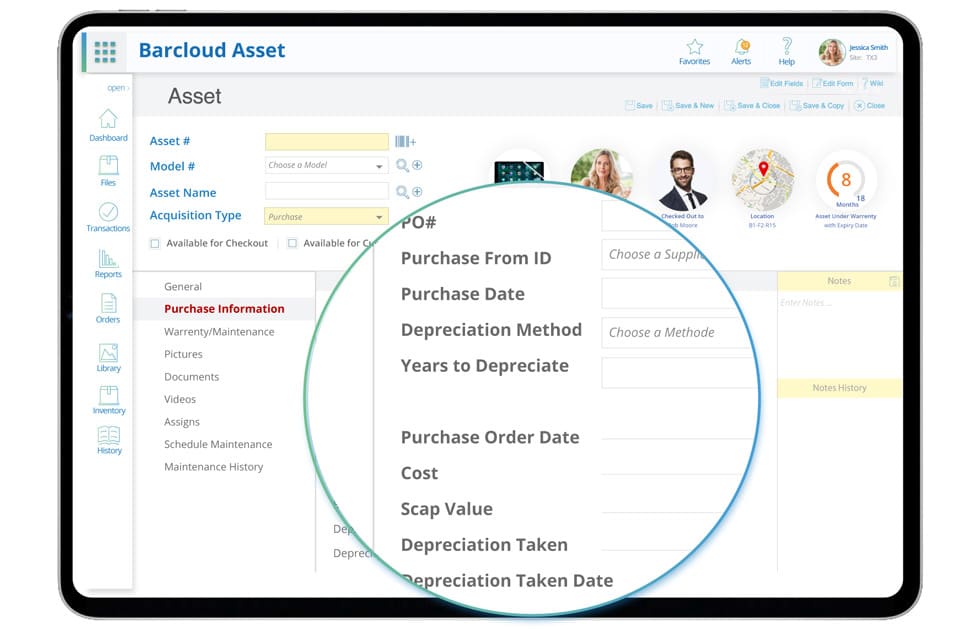Open Reports in sidebar
The width and height of the screenshot is (977, 629).
pos(108,263)
